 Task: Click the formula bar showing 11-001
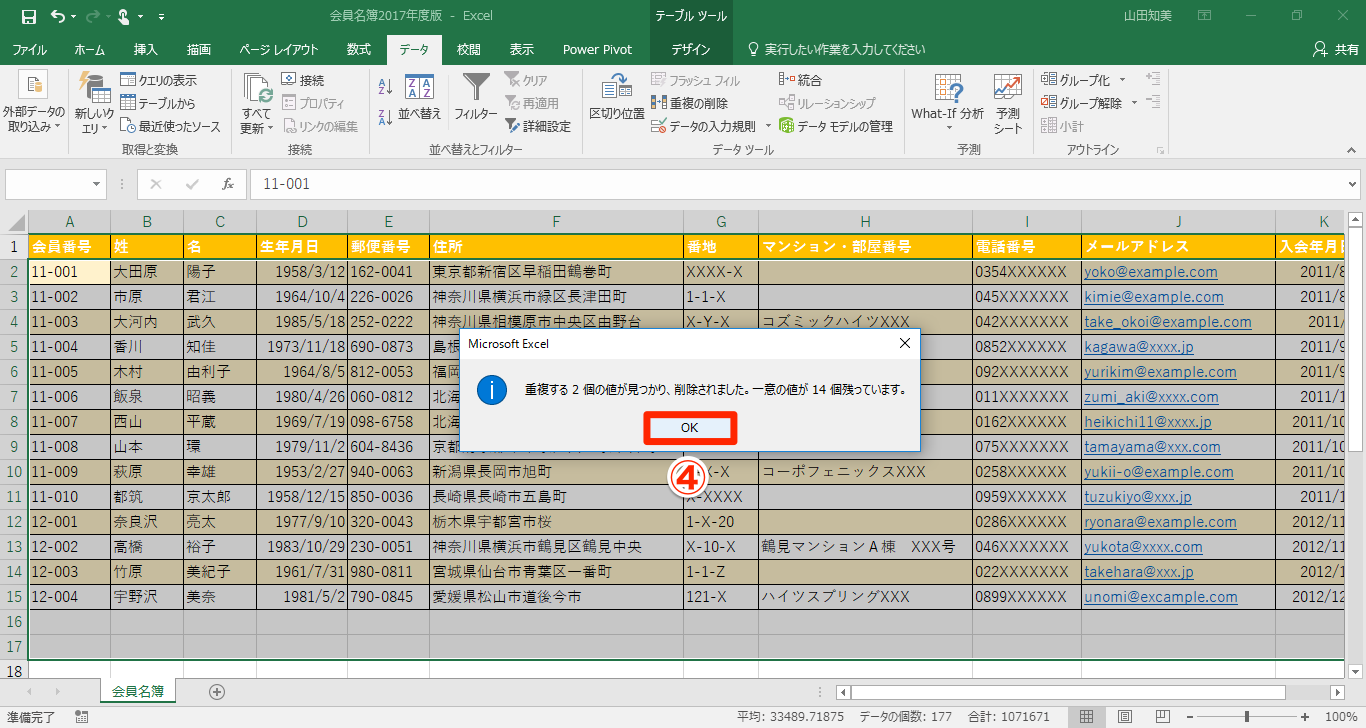tap(796, 184)
